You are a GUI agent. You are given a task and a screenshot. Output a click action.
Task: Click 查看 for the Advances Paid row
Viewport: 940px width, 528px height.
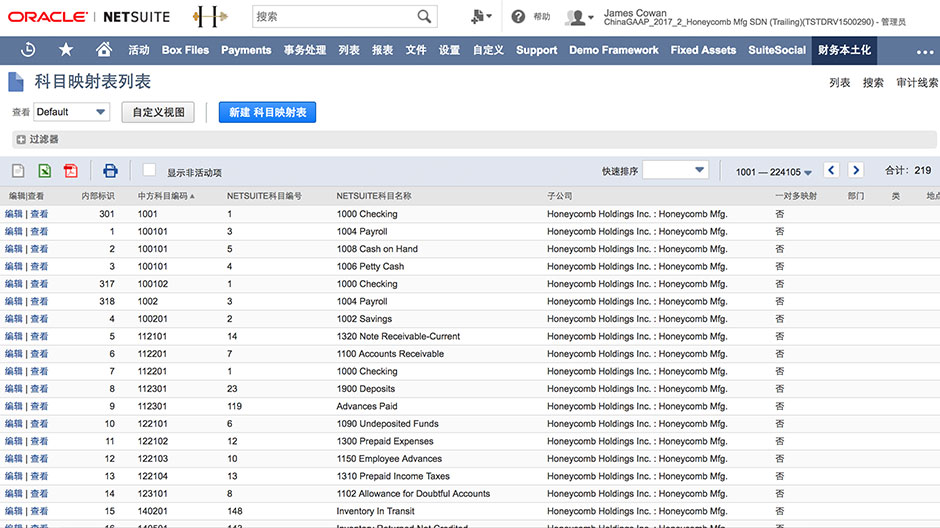pos(39,406)
